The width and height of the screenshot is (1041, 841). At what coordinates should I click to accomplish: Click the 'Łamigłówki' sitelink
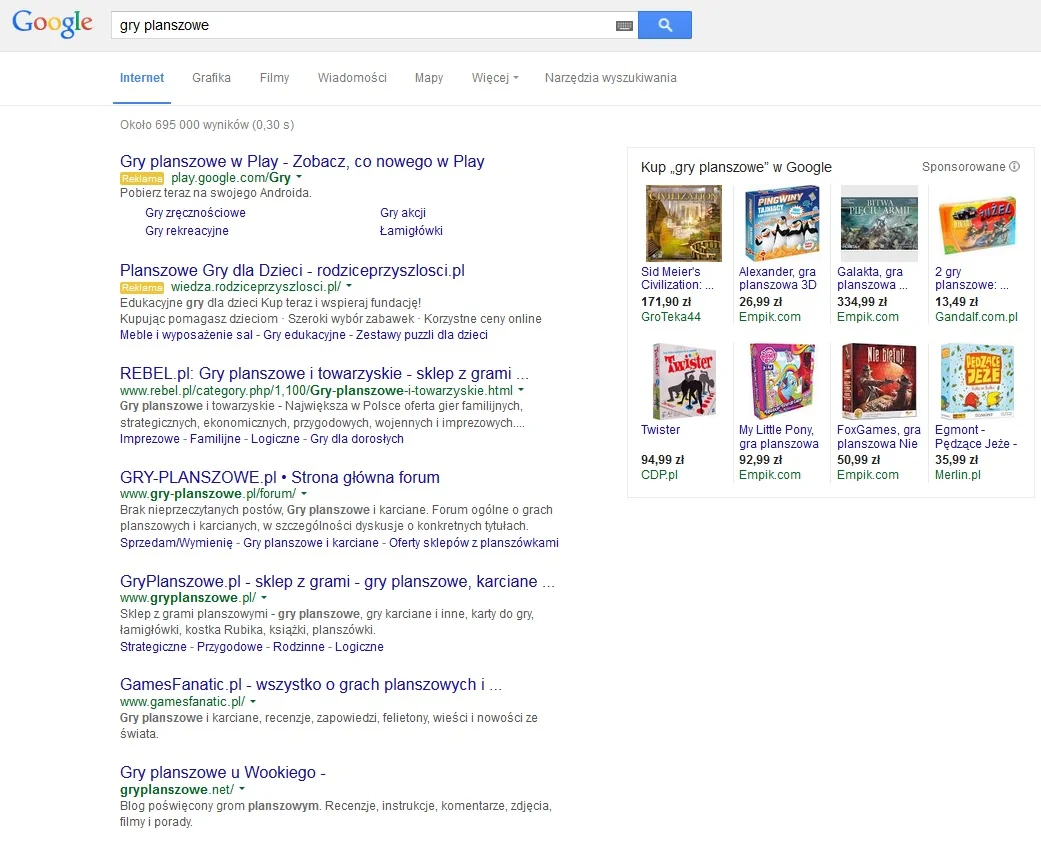coord(411,230)
